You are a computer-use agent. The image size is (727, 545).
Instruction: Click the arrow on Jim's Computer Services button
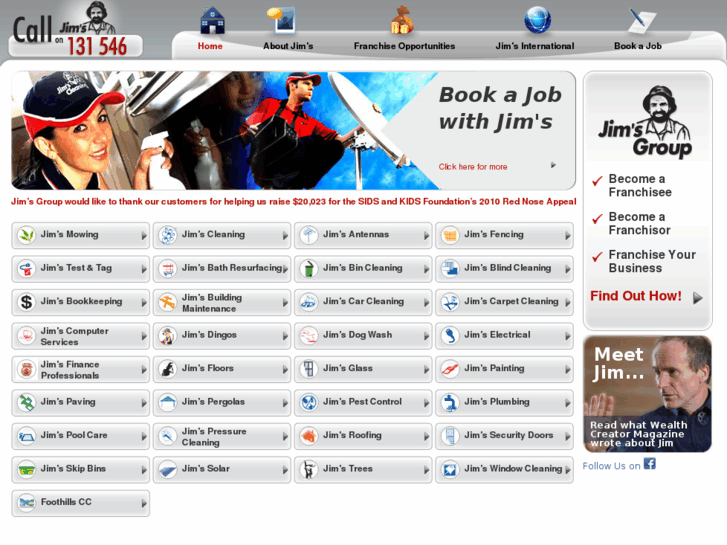[x=144, y=336]
